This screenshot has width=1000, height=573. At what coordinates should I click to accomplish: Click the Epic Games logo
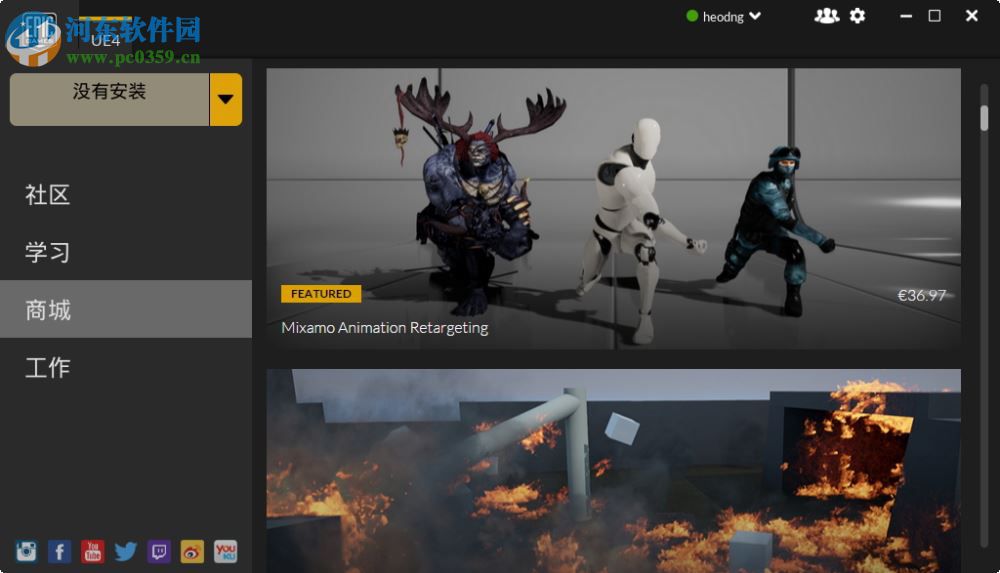(x=40, y=31)
